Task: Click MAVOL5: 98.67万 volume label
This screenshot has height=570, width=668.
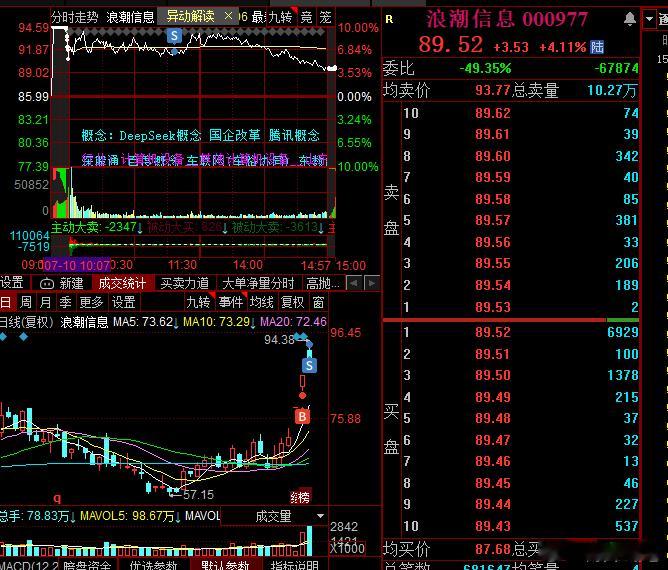Action: pos(127,516)
